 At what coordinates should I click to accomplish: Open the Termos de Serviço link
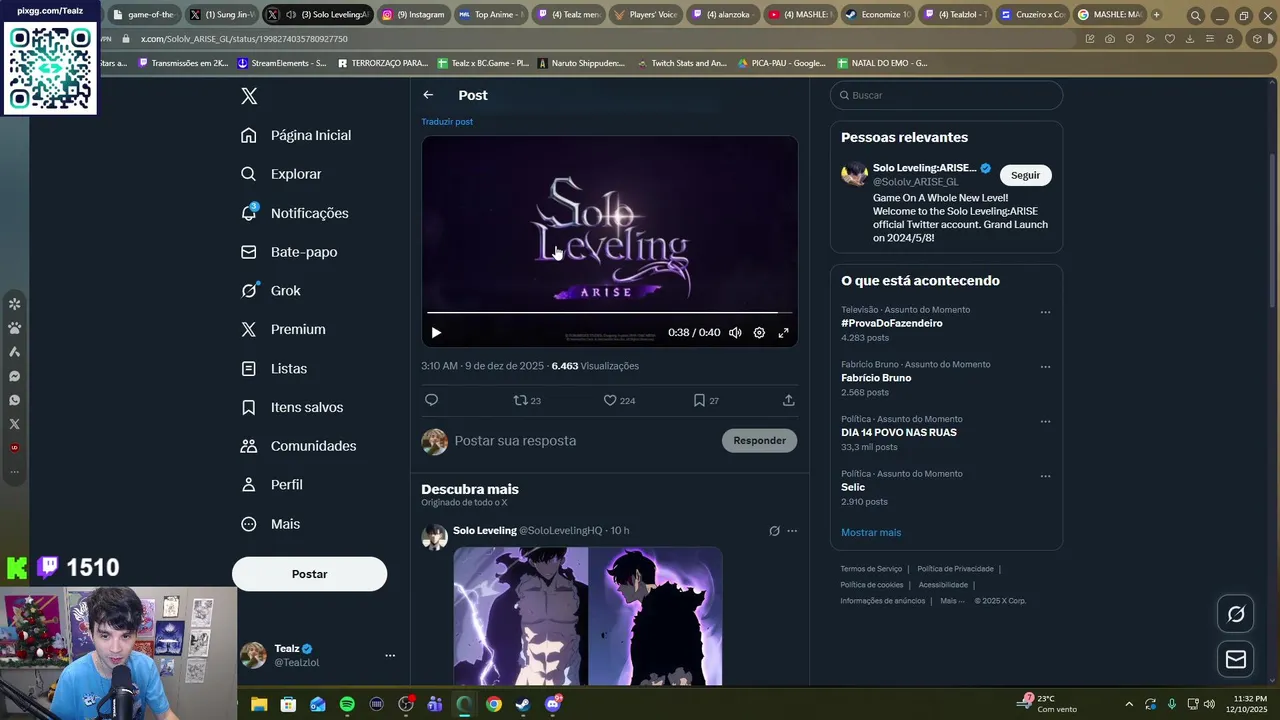pos(871,569)
